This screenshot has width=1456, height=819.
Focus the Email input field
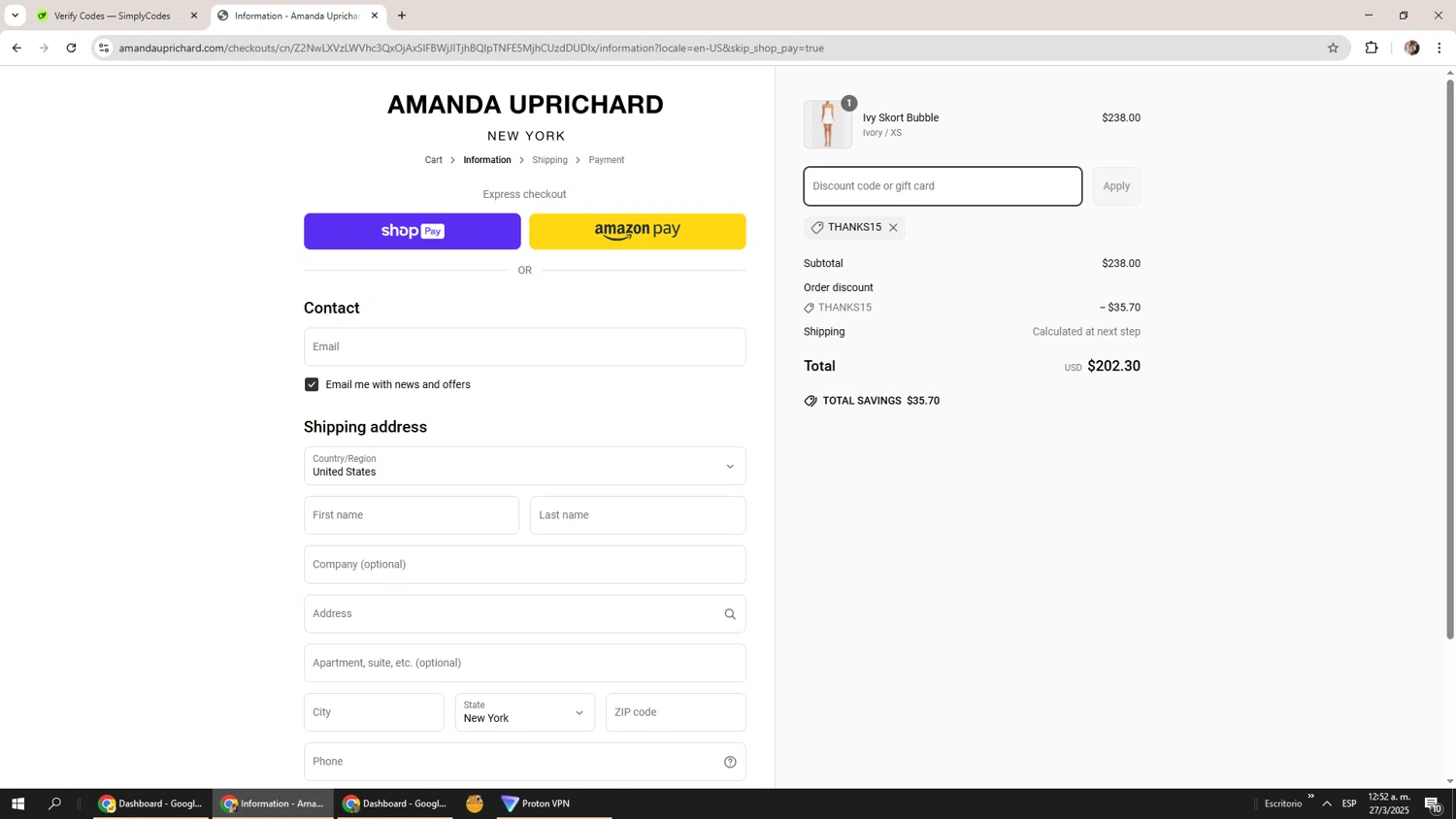pyautogui.click(x=525, y=347)
